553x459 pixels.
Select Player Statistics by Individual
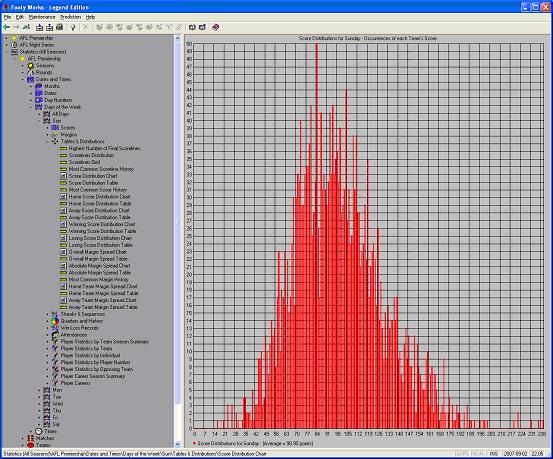(90, 355)
